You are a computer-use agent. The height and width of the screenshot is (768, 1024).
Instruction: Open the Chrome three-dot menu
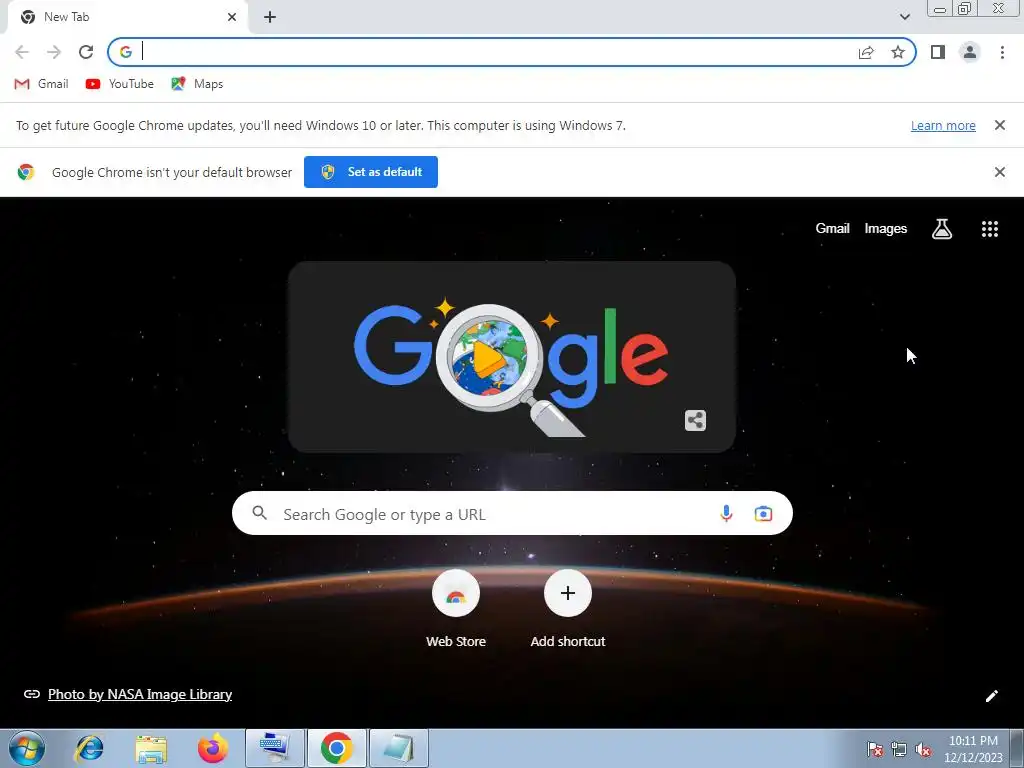click(x=1002, y=52)
